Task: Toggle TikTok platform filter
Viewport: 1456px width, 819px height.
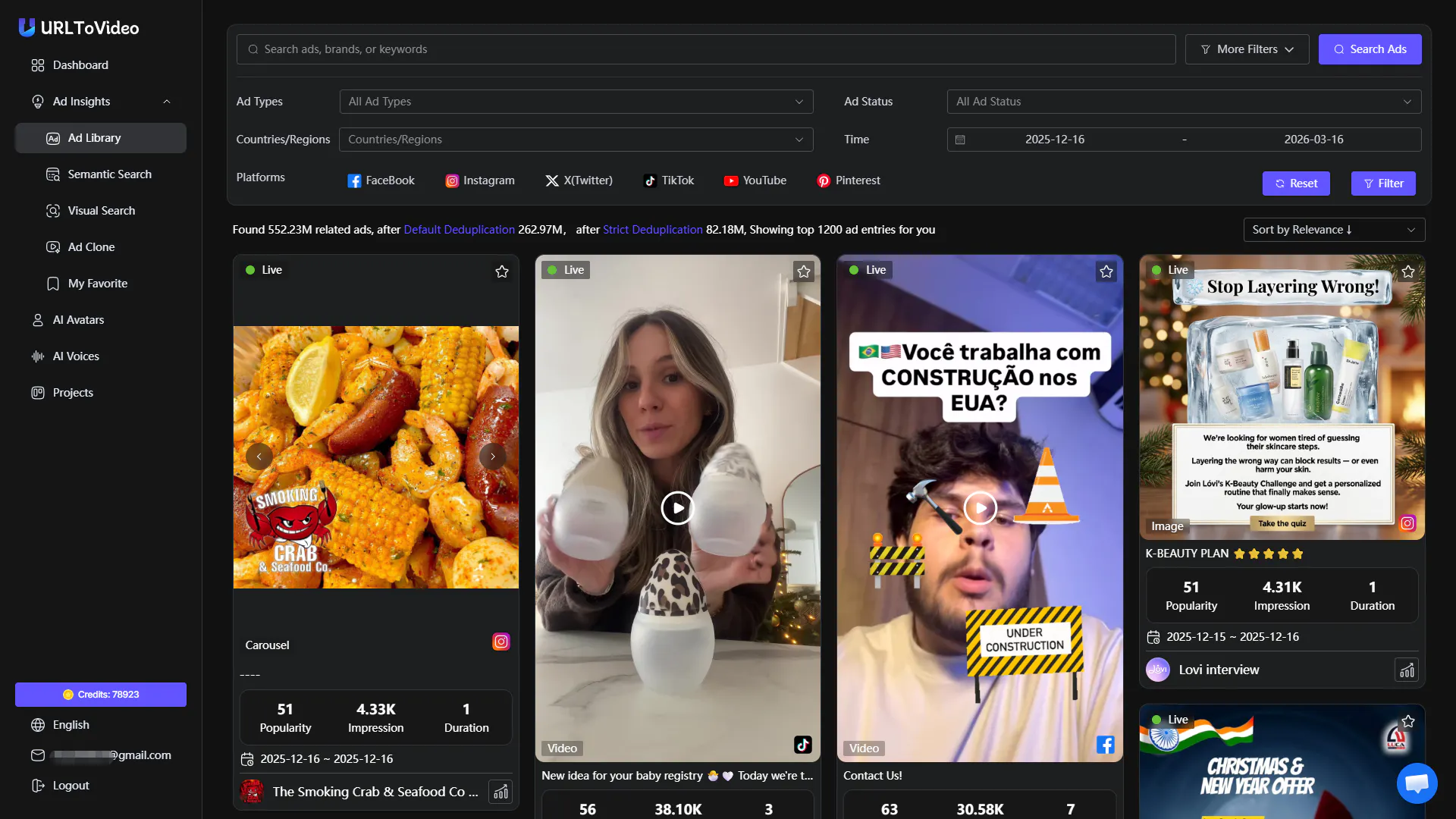Action: click(669, 180)
